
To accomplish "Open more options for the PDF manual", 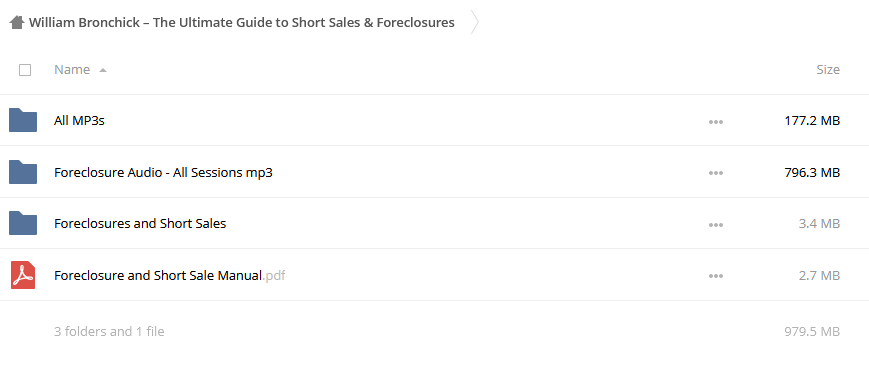I will point(715,276).
